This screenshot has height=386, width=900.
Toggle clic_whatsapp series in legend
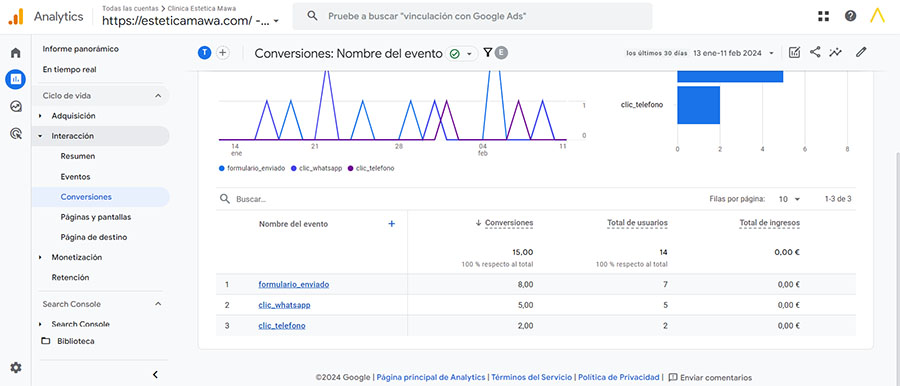316,168
